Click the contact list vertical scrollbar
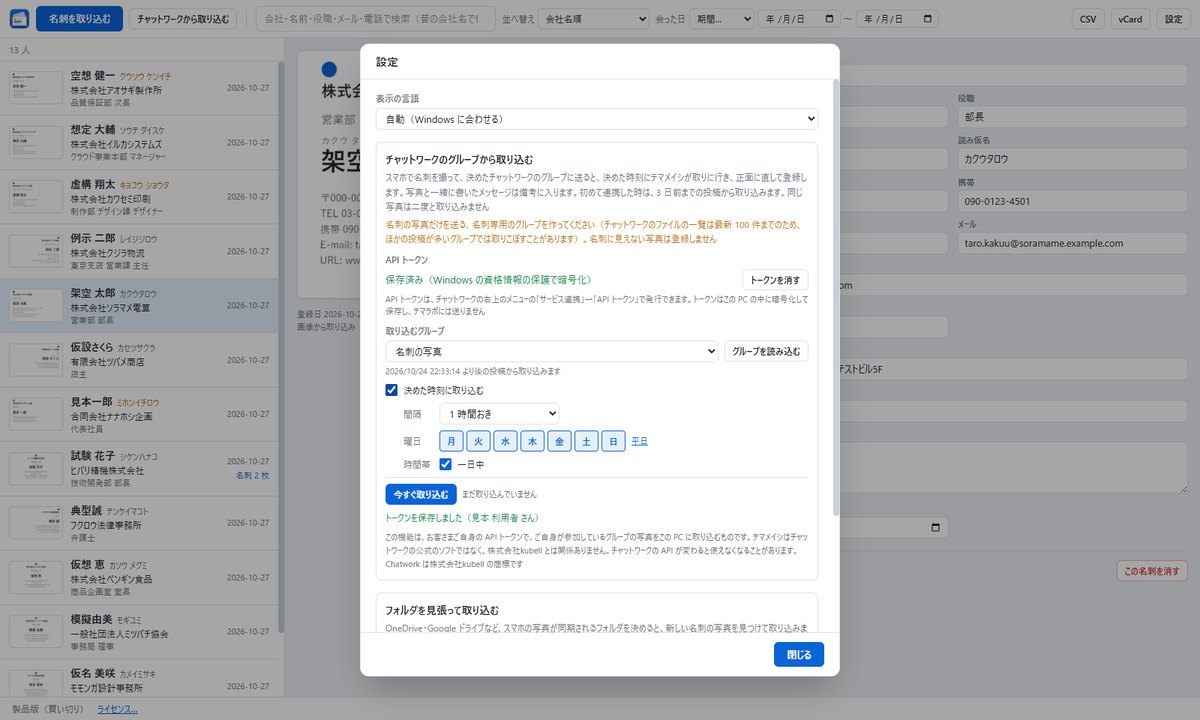The image size is (1200, 720). [x=281, y=345]
